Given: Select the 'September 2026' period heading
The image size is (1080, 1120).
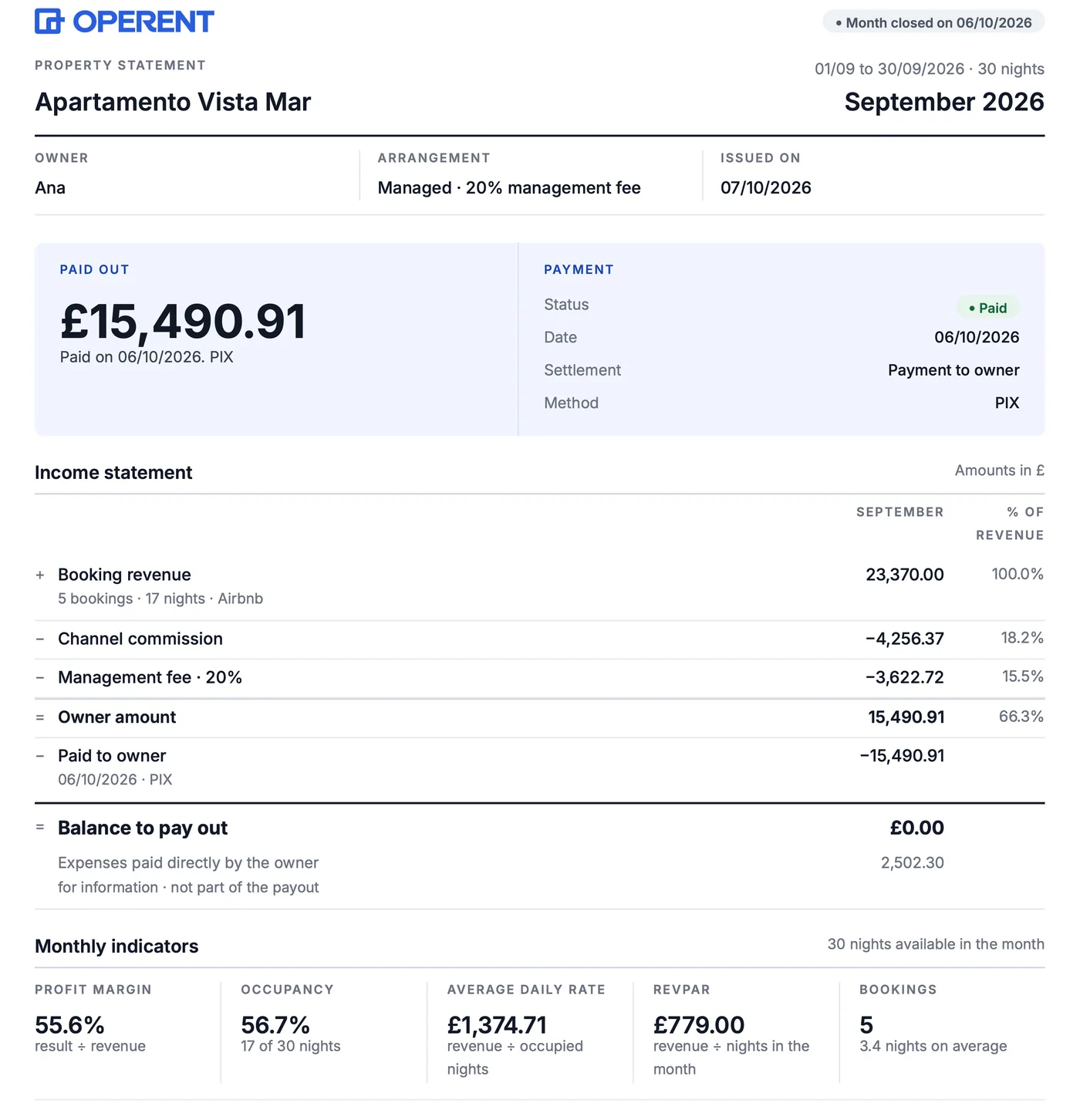Looking at the screenshot, I should (944, 102).
